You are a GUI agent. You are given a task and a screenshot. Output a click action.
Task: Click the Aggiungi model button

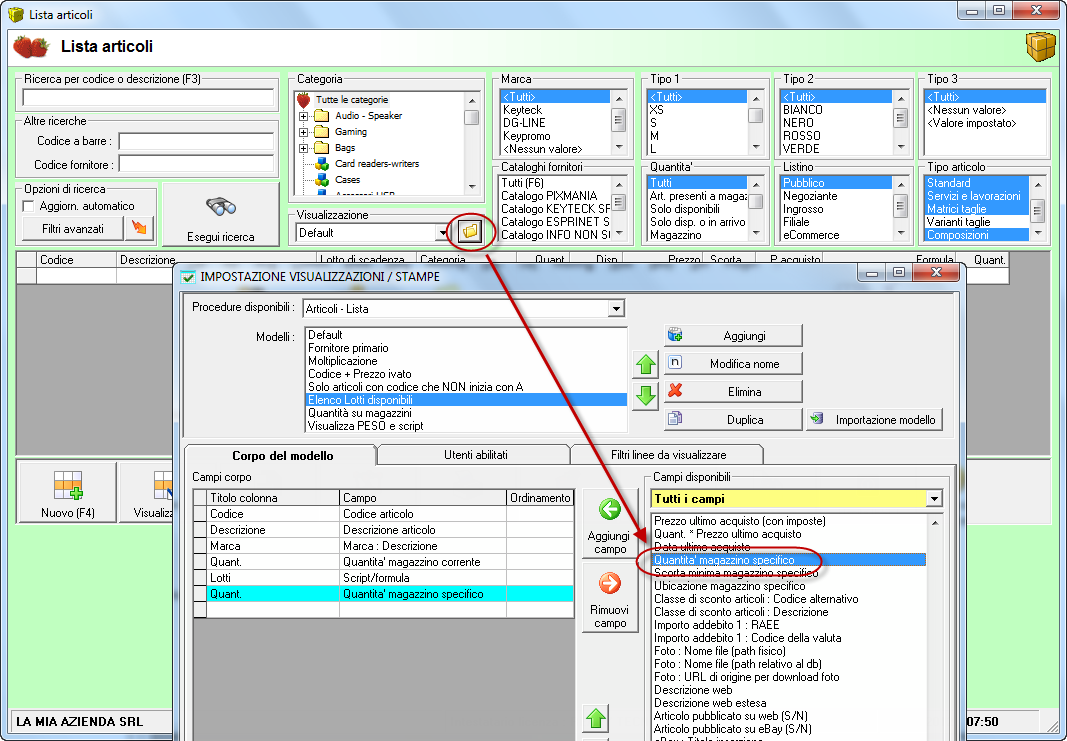[733, 335]
